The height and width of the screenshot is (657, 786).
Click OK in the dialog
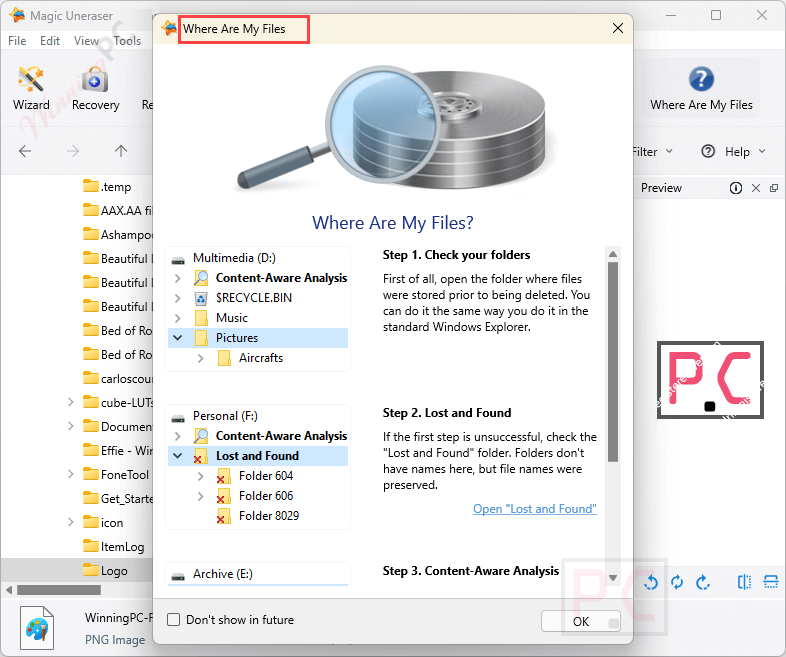580,621
